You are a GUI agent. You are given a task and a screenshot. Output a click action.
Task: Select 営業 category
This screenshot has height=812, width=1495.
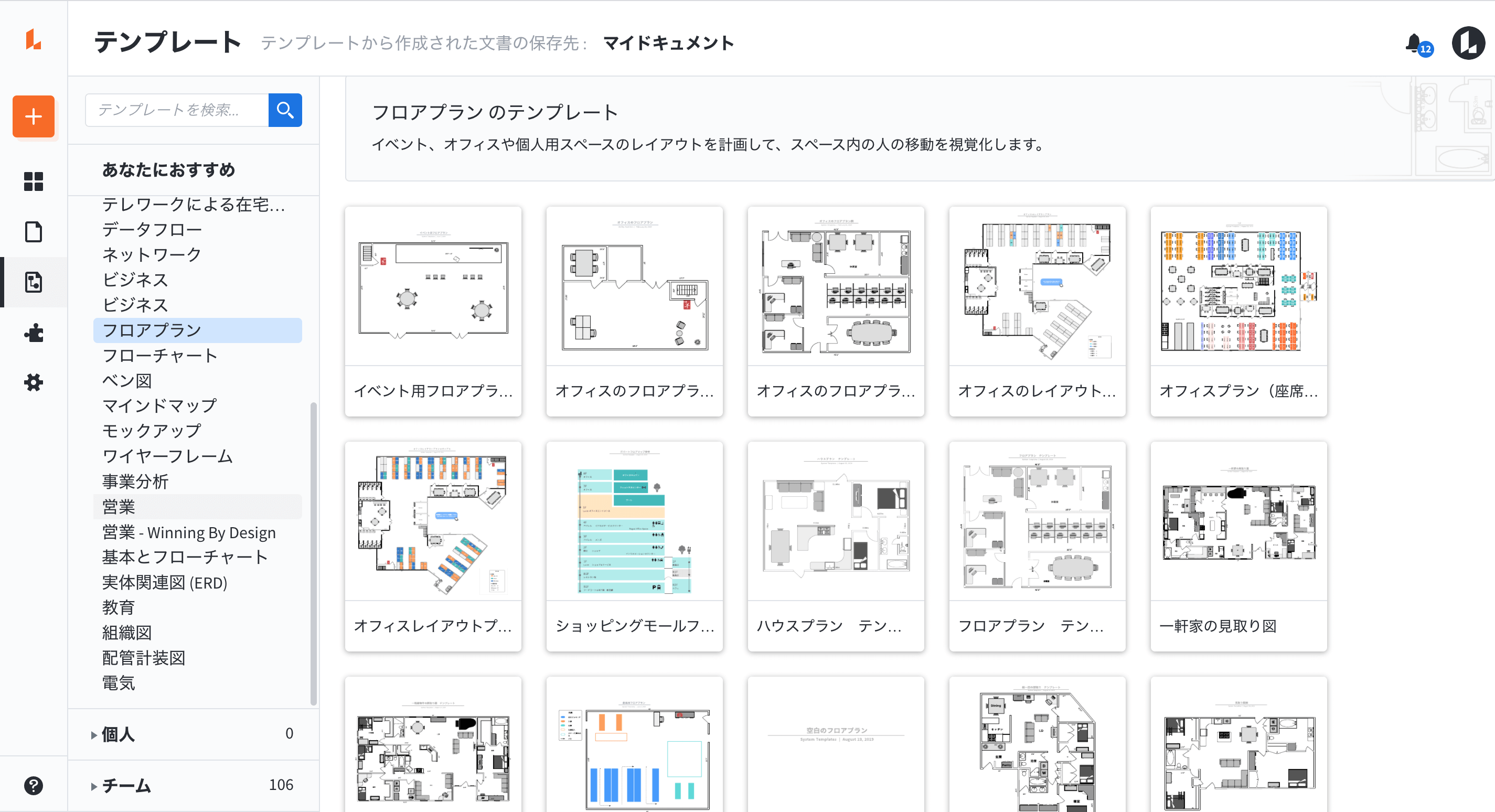[197, 507]
